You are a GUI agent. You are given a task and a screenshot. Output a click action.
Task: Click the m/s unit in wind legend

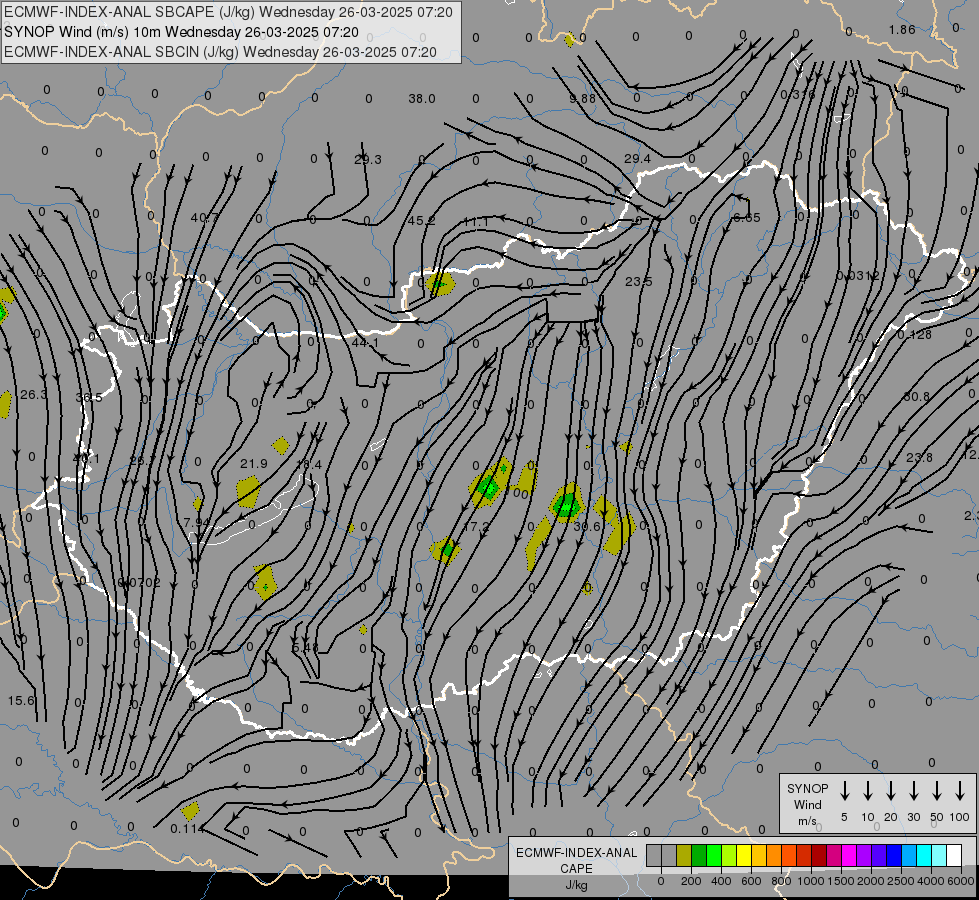(807, 821)
